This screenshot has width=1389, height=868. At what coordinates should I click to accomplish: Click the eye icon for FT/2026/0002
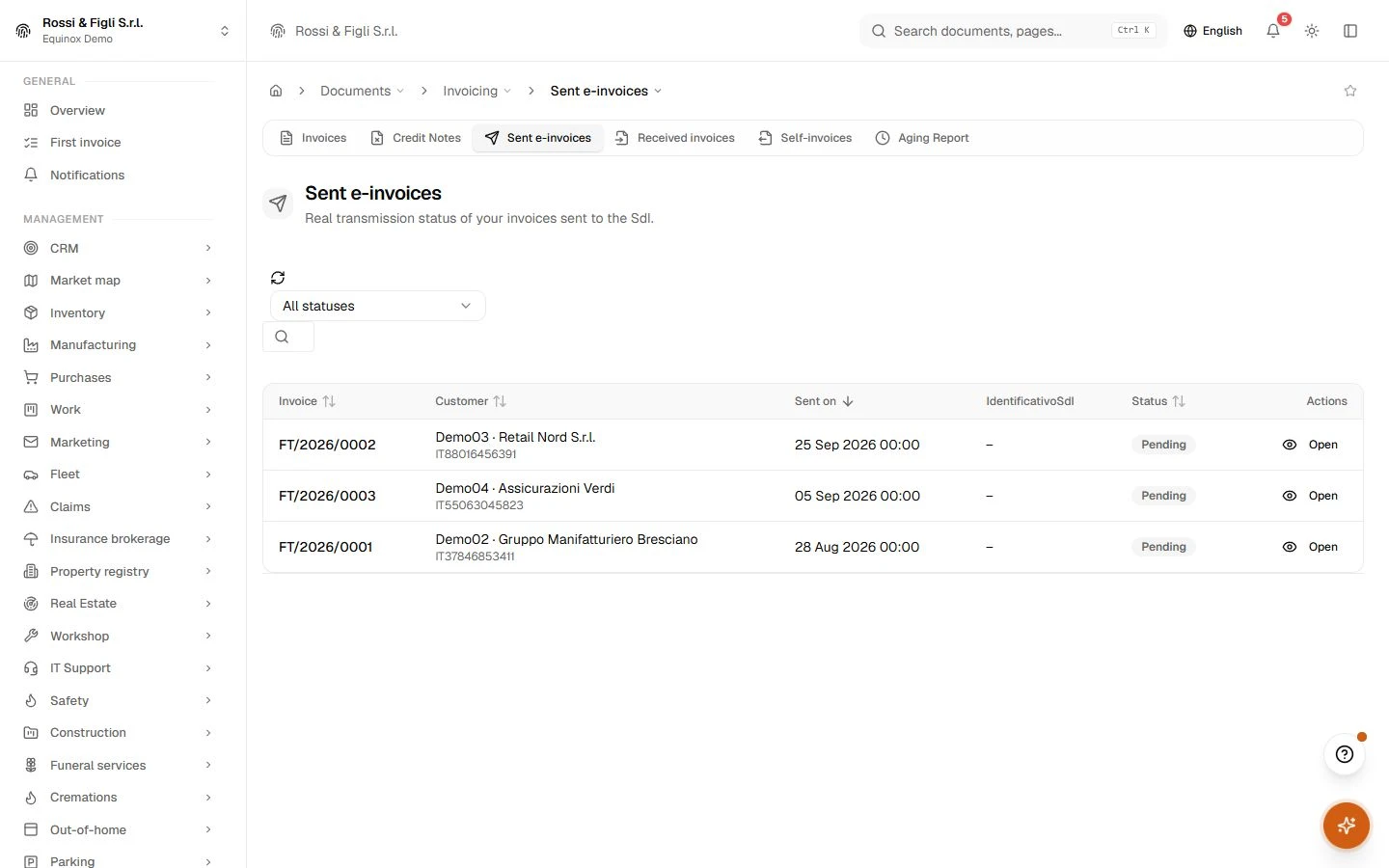1290,445
